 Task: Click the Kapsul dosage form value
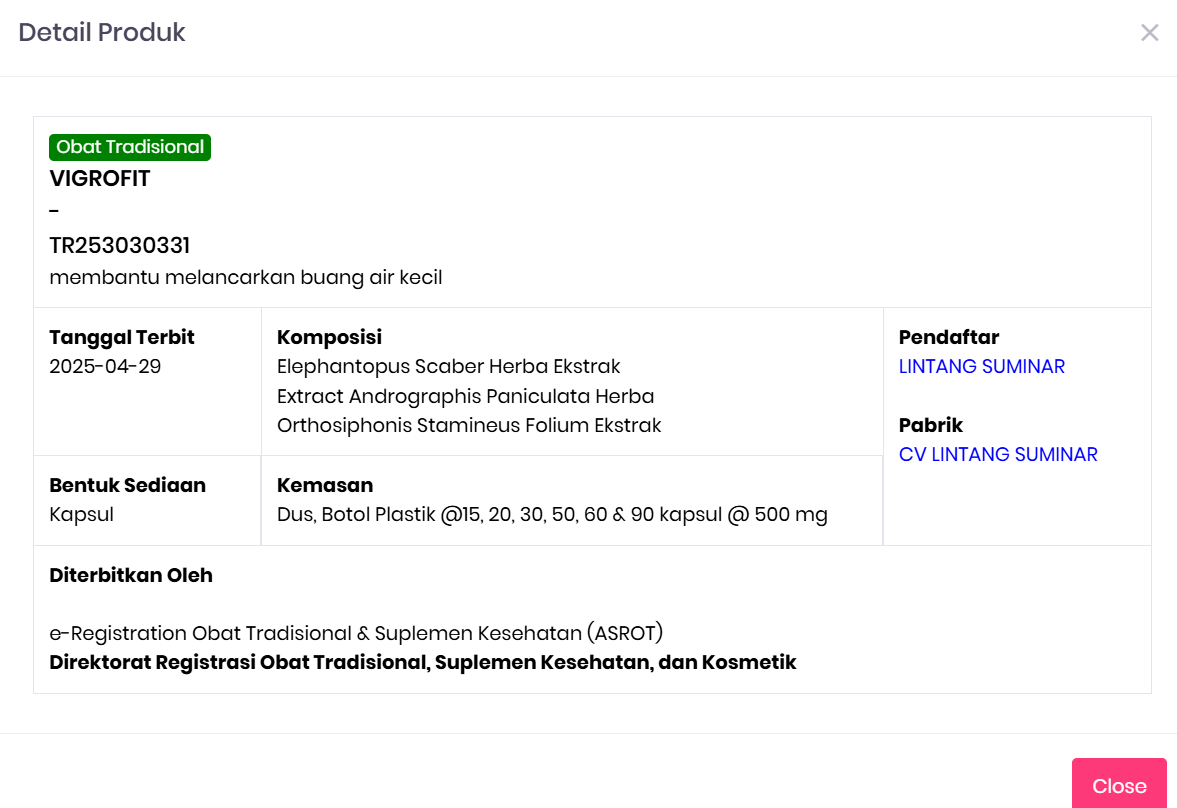coord(82,515)
